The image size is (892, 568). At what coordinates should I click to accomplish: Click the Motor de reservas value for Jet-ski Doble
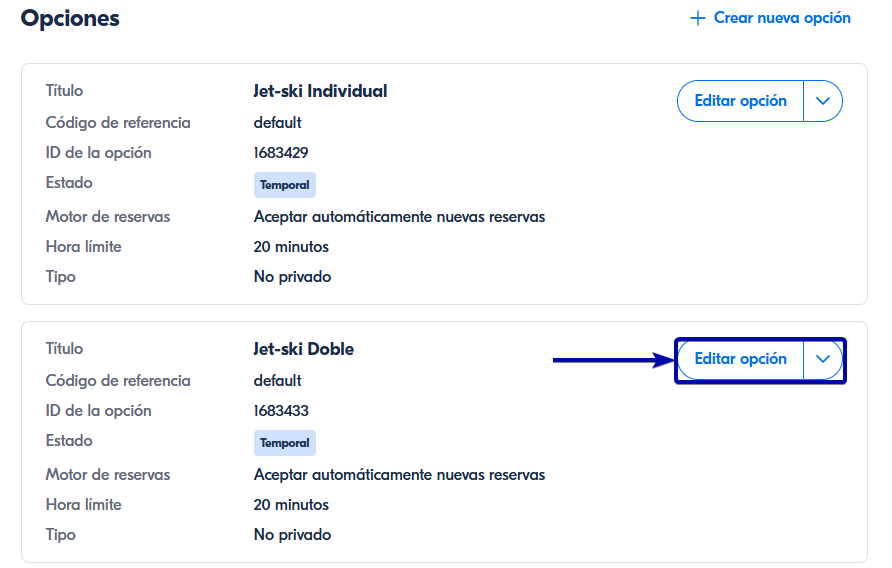pos(399,475)
